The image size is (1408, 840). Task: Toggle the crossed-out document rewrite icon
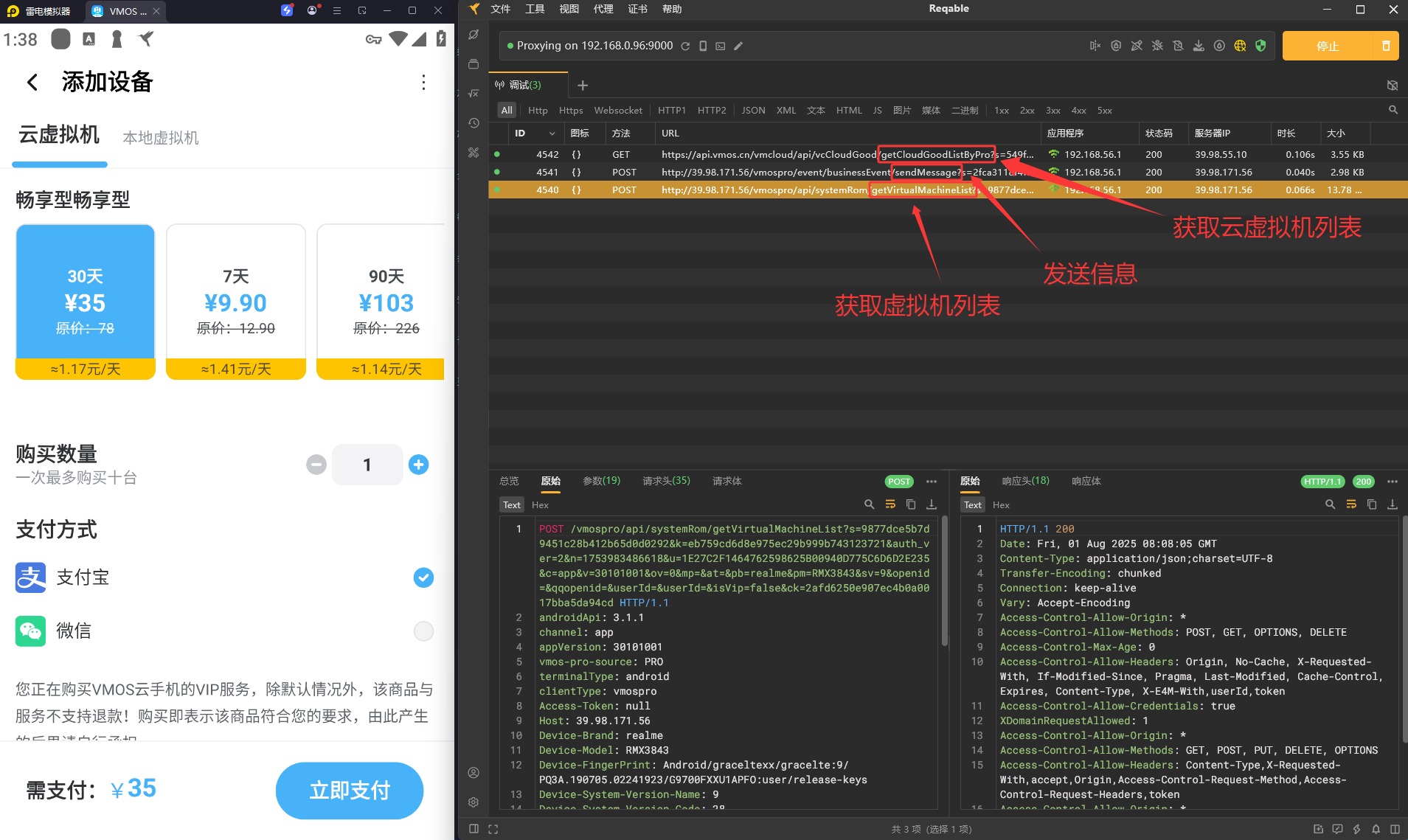[1178, 46]
